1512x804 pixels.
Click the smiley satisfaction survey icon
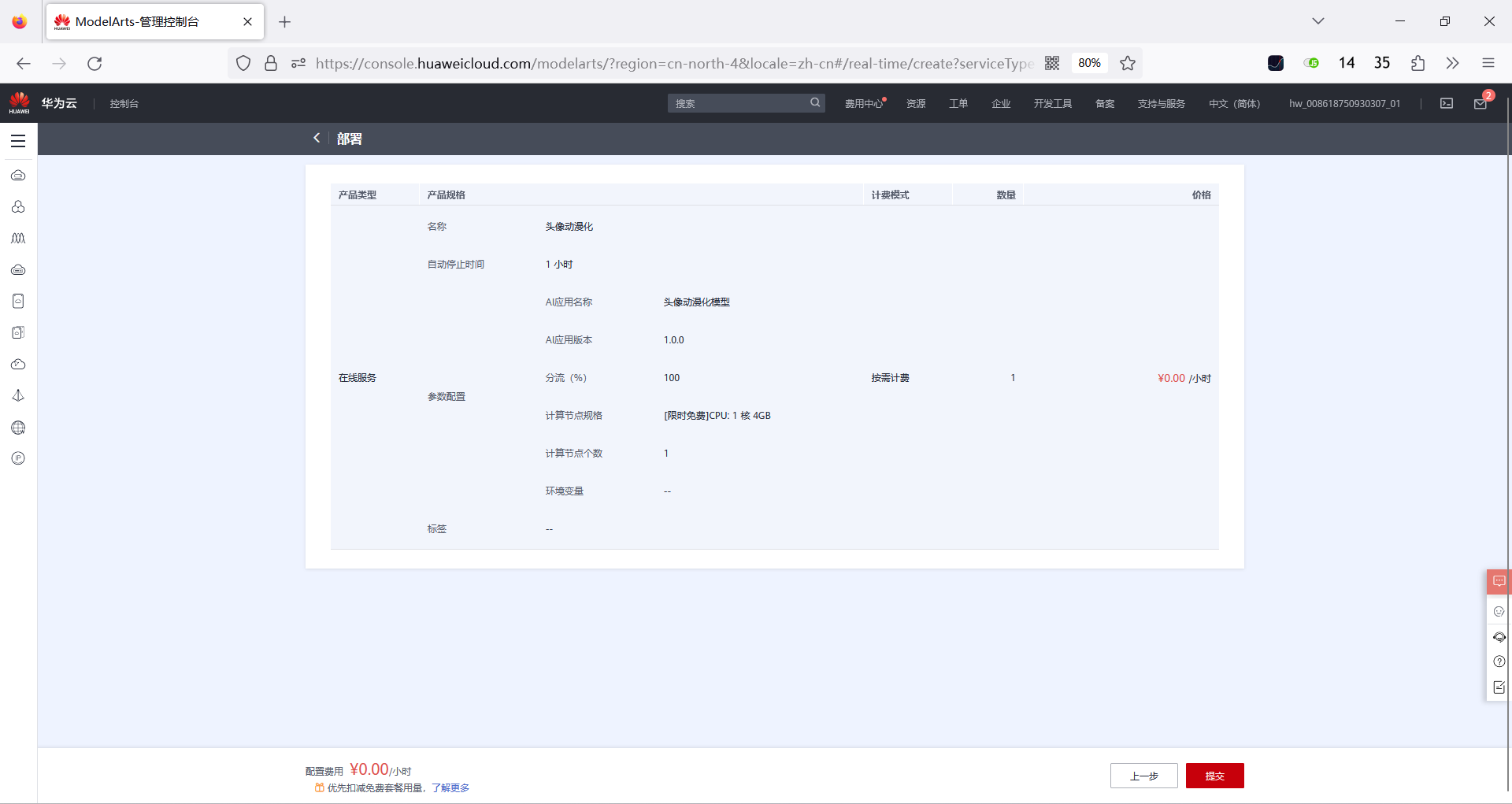tap(1499, 611)
